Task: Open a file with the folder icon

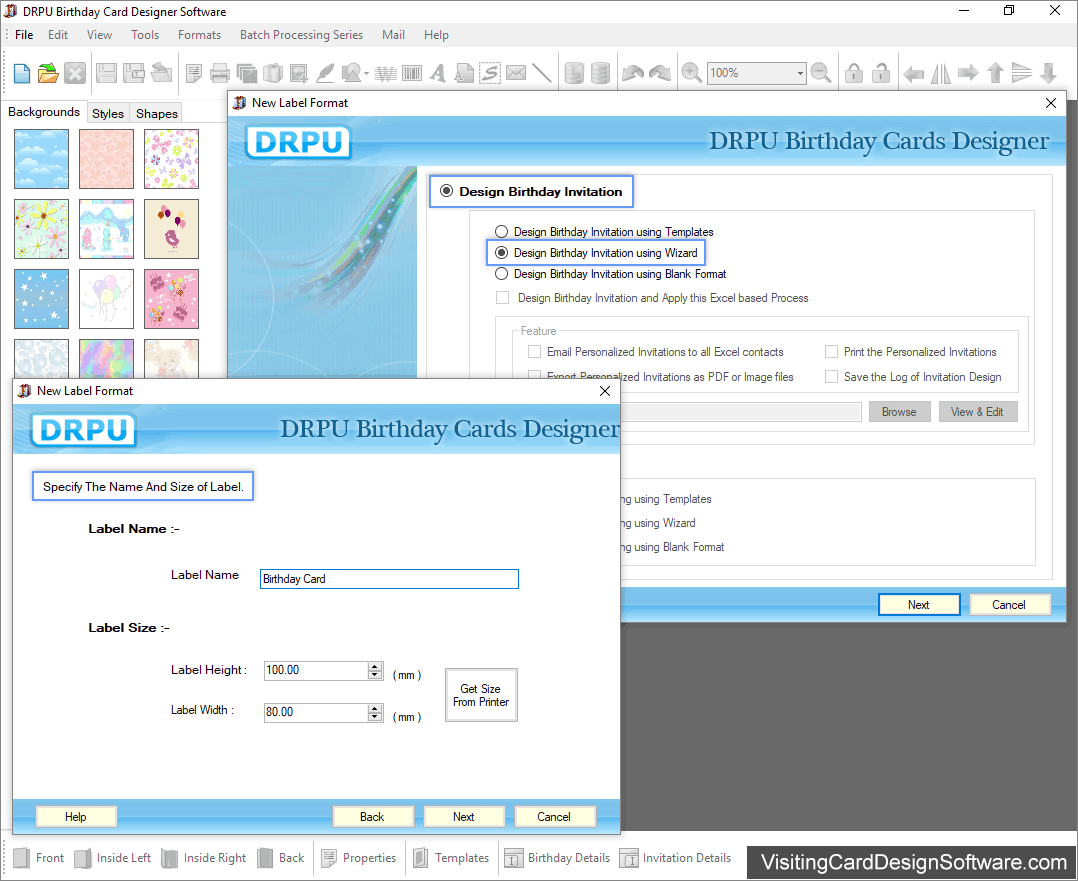Action: click(x=48, y=73)
